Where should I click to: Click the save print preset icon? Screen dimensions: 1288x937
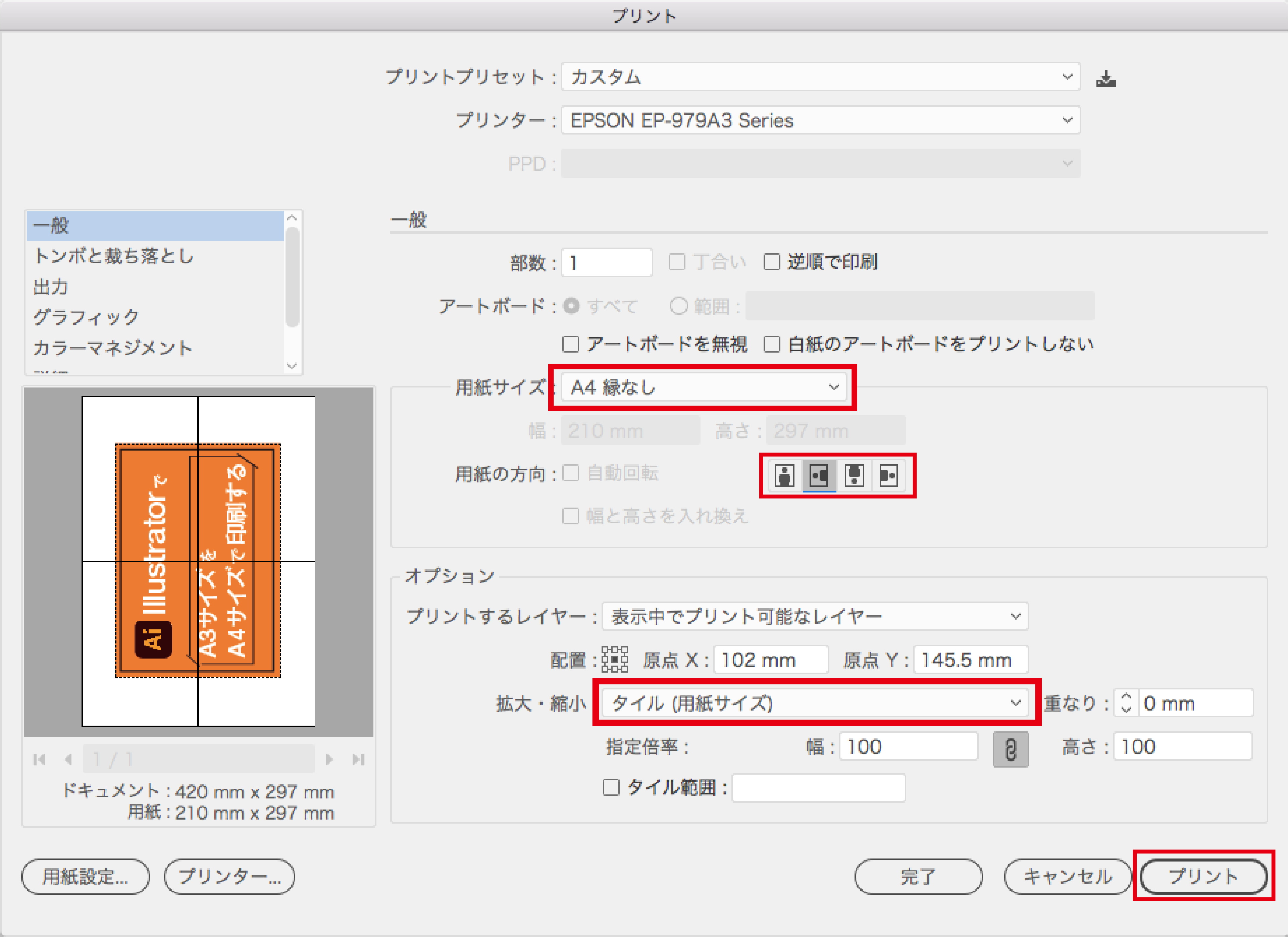1106,79
